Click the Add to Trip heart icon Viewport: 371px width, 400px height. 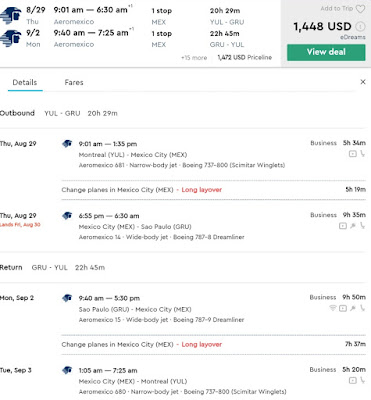[360, 9]
